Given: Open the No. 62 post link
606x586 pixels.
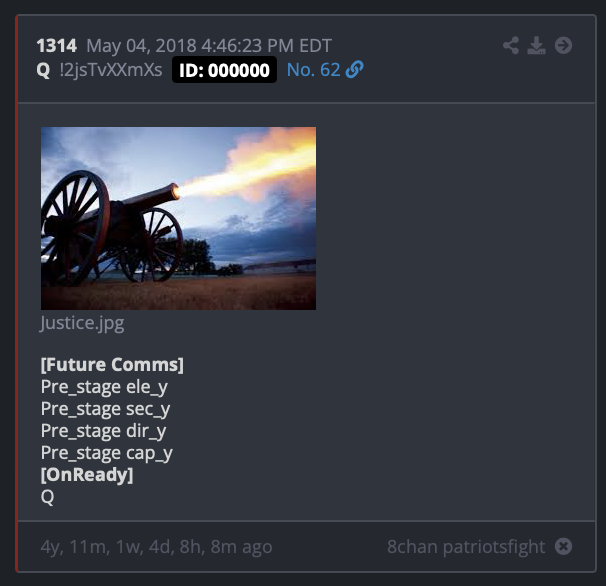Looking at the screenshot, I should click(x=313, y=70).
